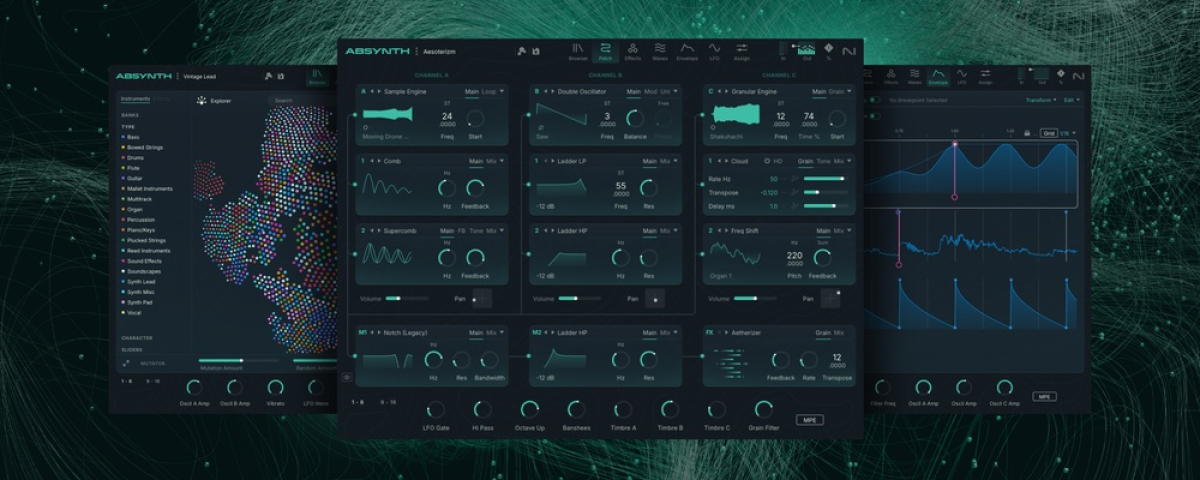Select the Assign icon in right window

click(x=986, y=76)
